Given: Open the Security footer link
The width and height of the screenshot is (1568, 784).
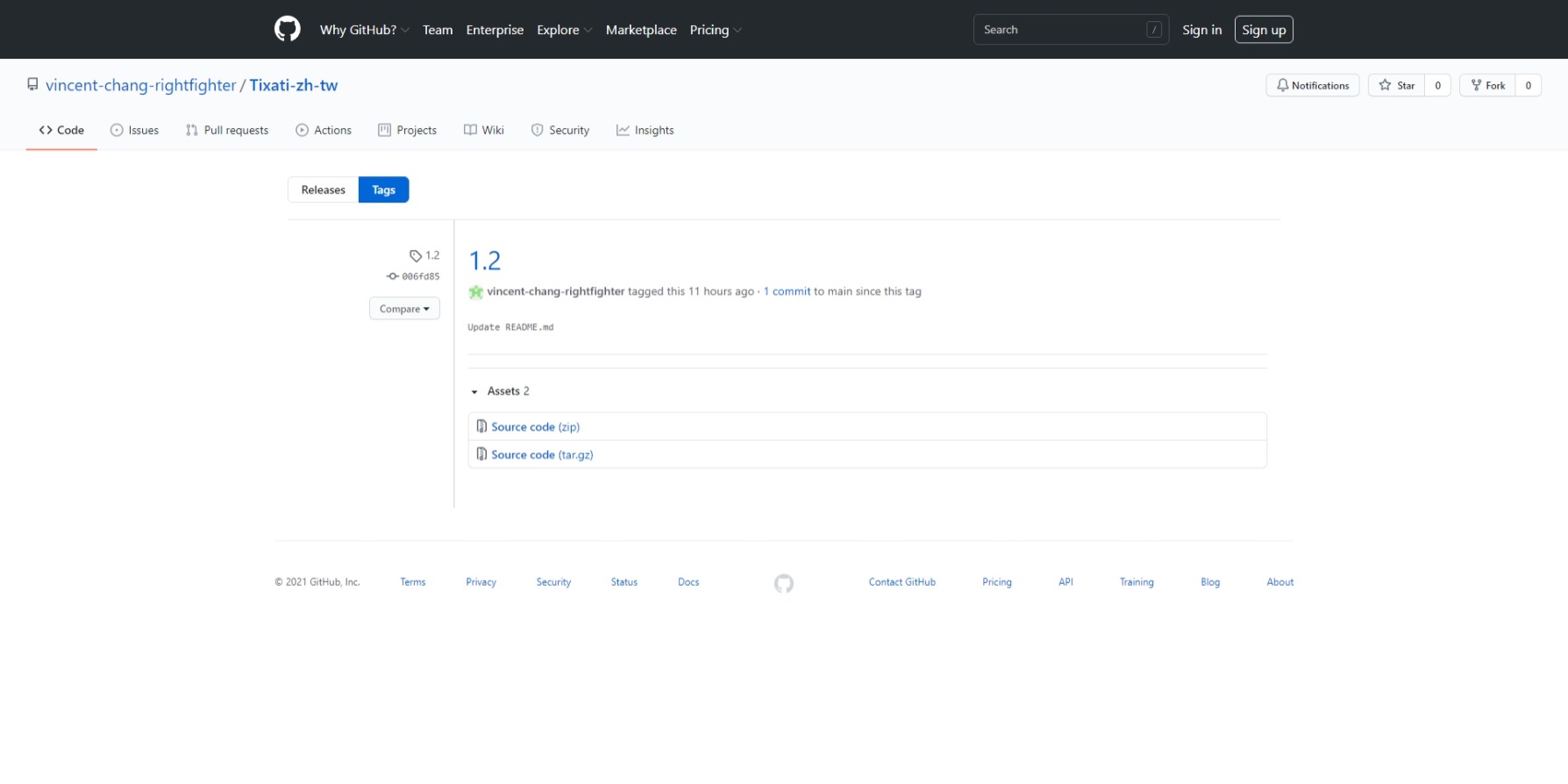Looking at the screenshot, I should [553, 582].
